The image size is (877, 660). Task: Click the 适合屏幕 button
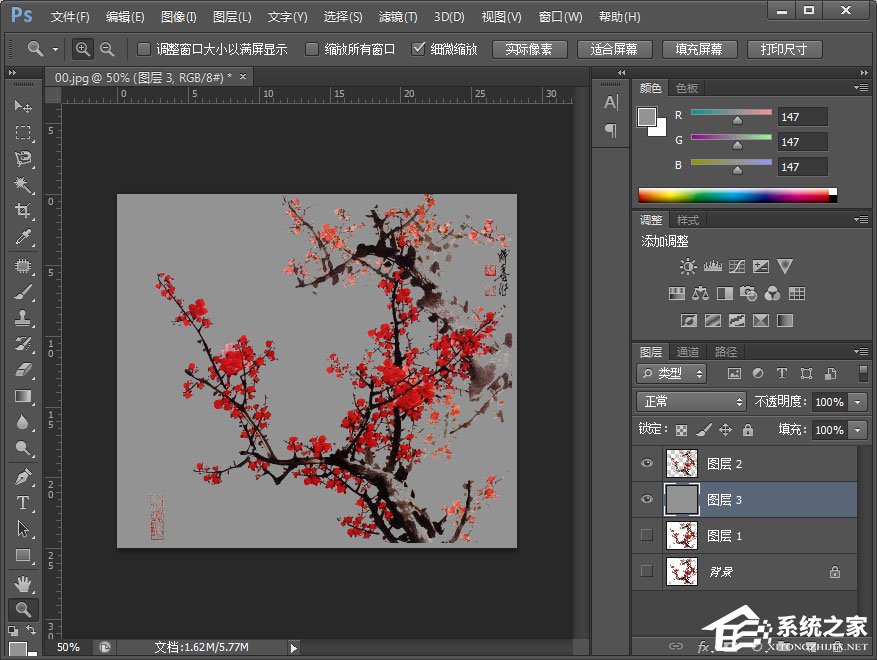click(x=614, y=49)
